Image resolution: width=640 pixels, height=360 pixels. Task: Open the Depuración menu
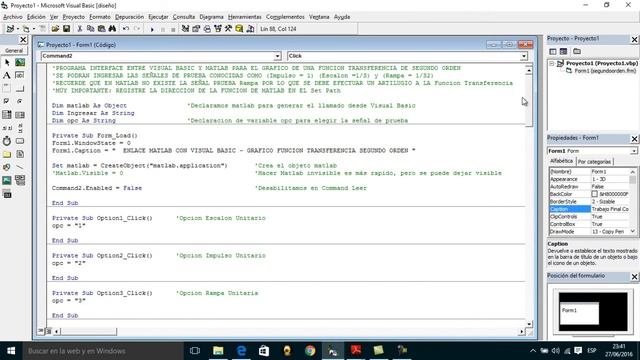[129, 17]
